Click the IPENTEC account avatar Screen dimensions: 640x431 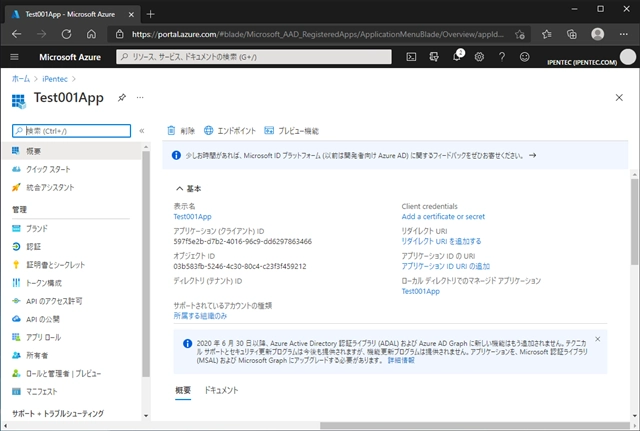[628, 57]
